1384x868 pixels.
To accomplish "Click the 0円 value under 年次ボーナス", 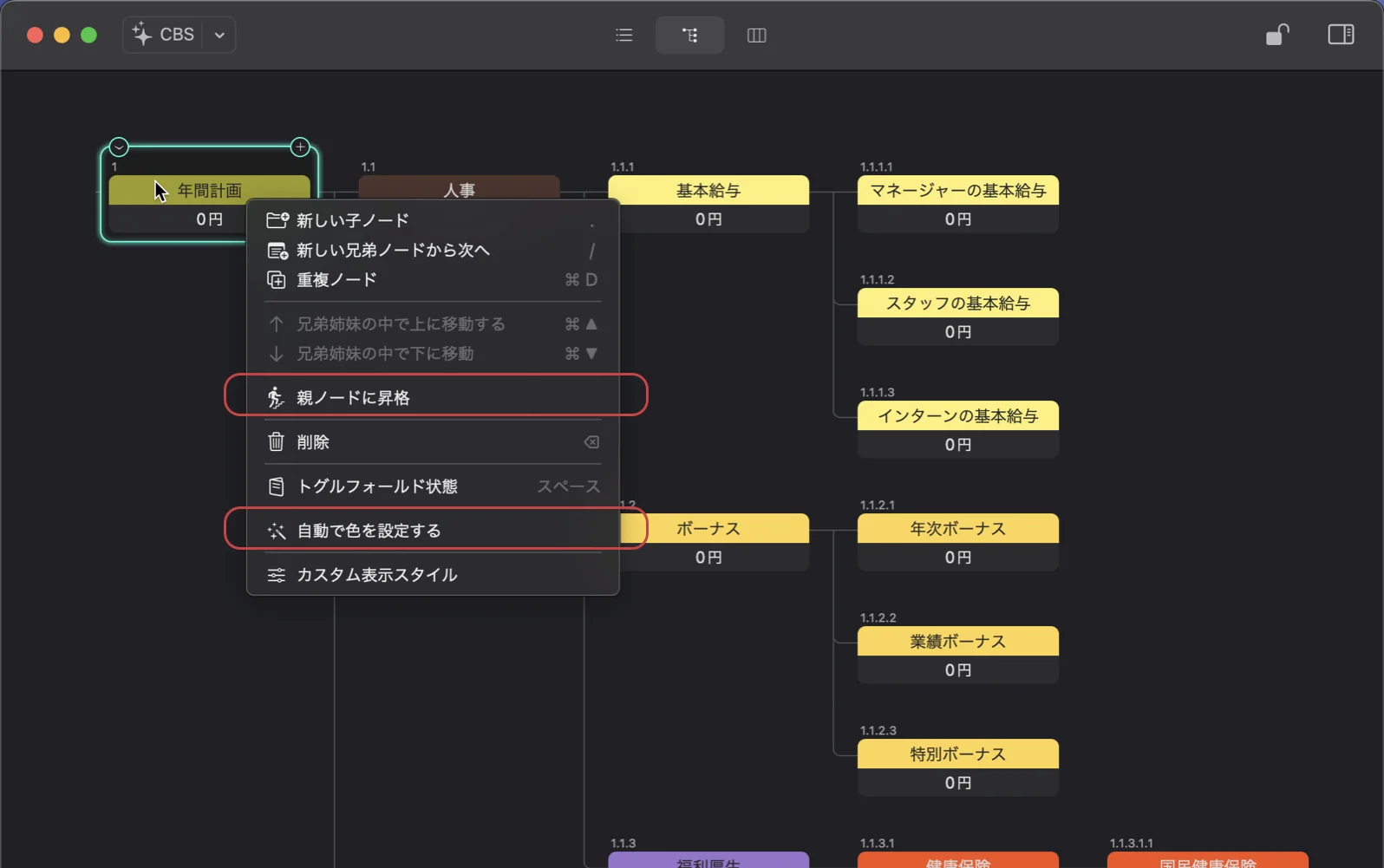I will point(958,558).
